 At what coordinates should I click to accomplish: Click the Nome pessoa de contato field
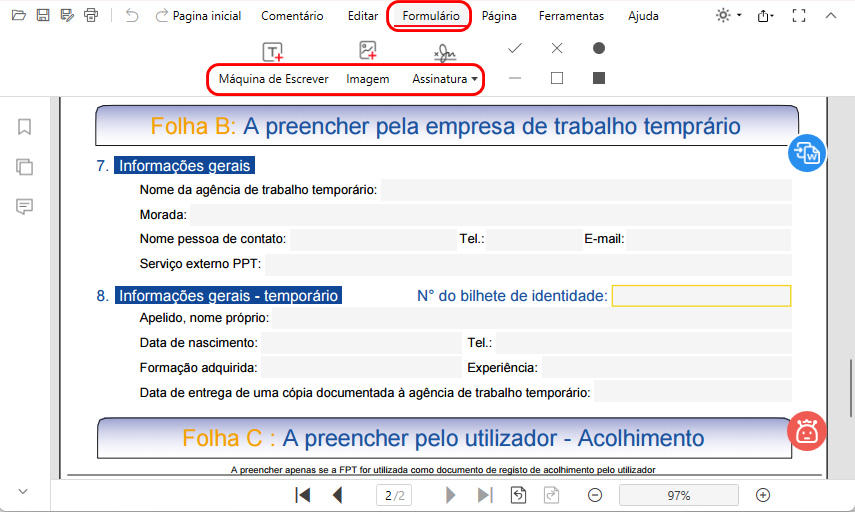pyautogui.click(x=373, y=239)
